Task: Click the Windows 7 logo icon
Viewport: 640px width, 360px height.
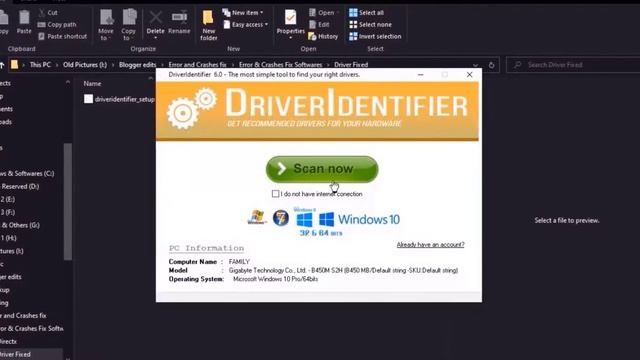Action: click(x=281, y=218)
